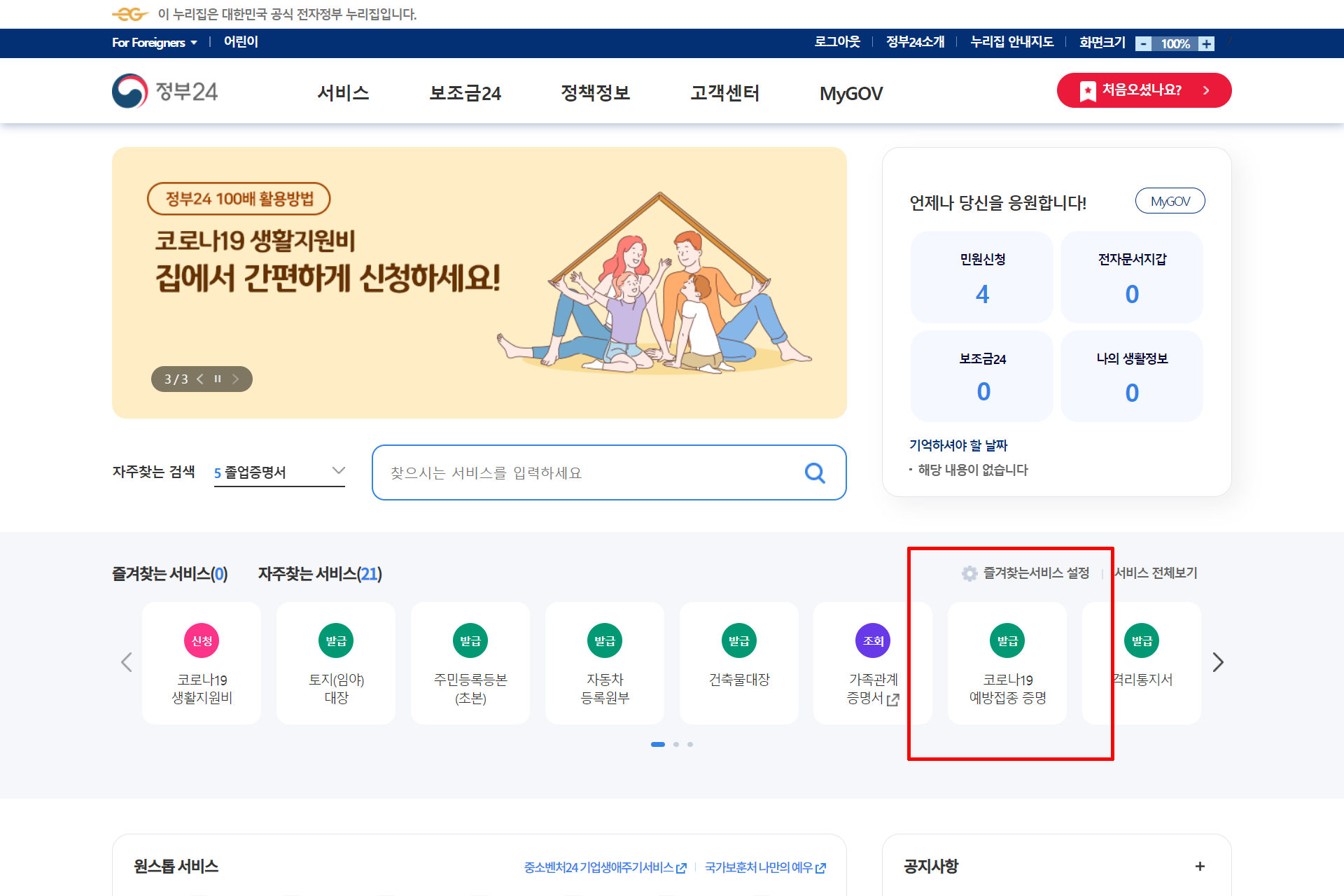
Task: Click the search magnifier icon
Action: point(814,473)
